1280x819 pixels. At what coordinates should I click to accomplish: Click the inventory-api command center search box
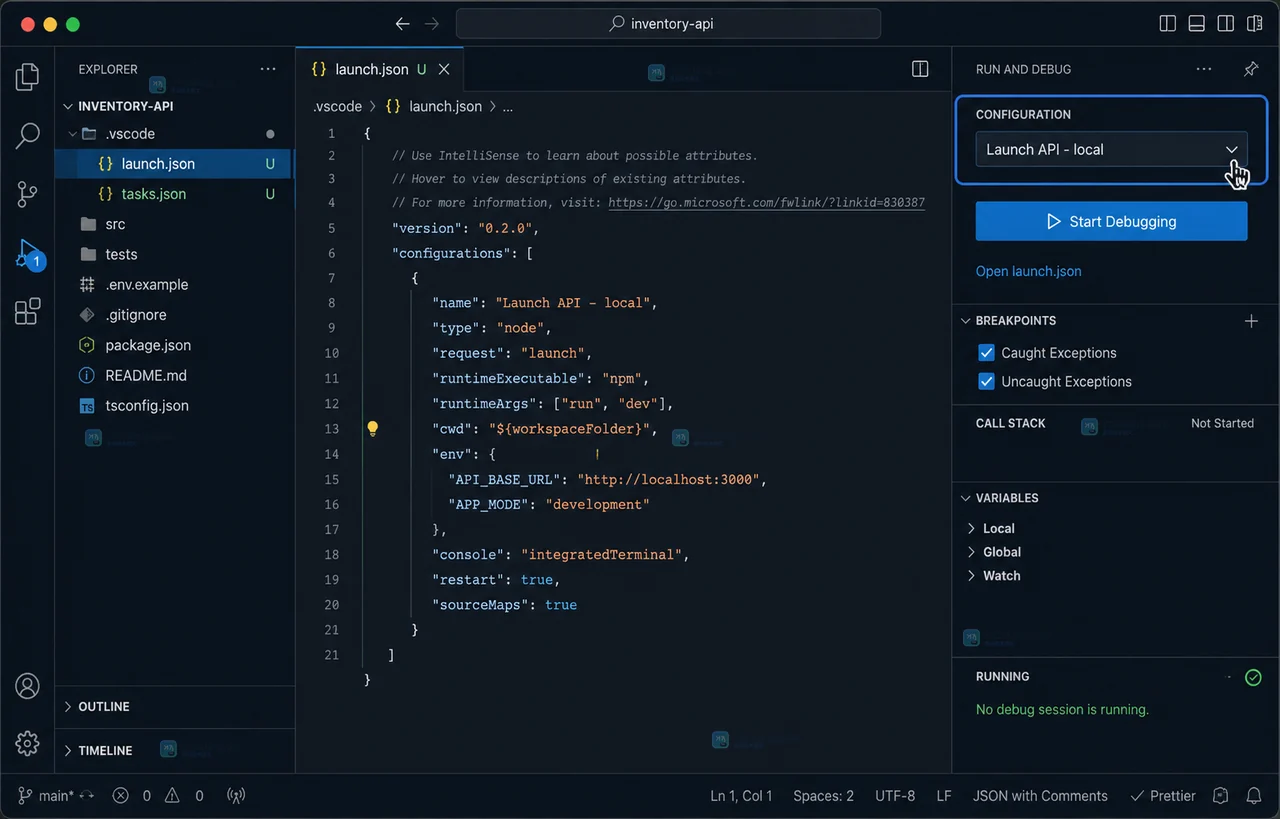click(668, 24)
